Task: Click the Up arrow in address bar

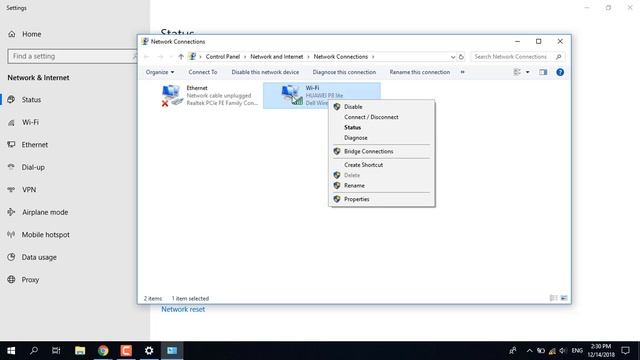Action: click(181, 57)
